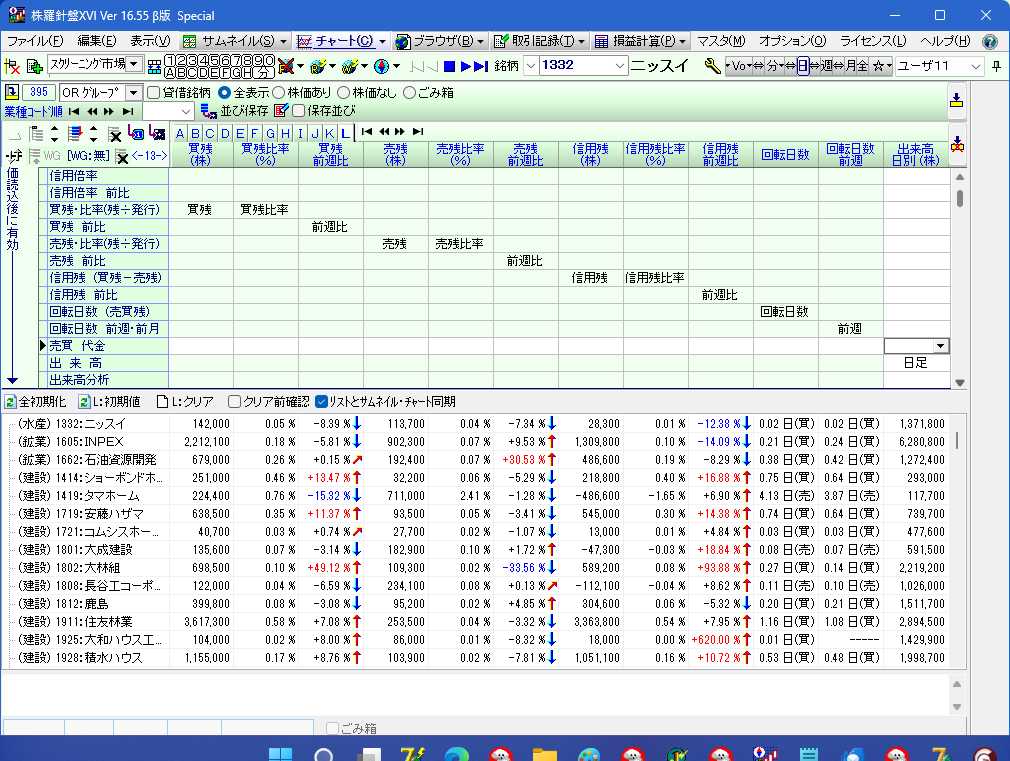
Task: Select the 全表示 radio button
Action: pos(224,93)
